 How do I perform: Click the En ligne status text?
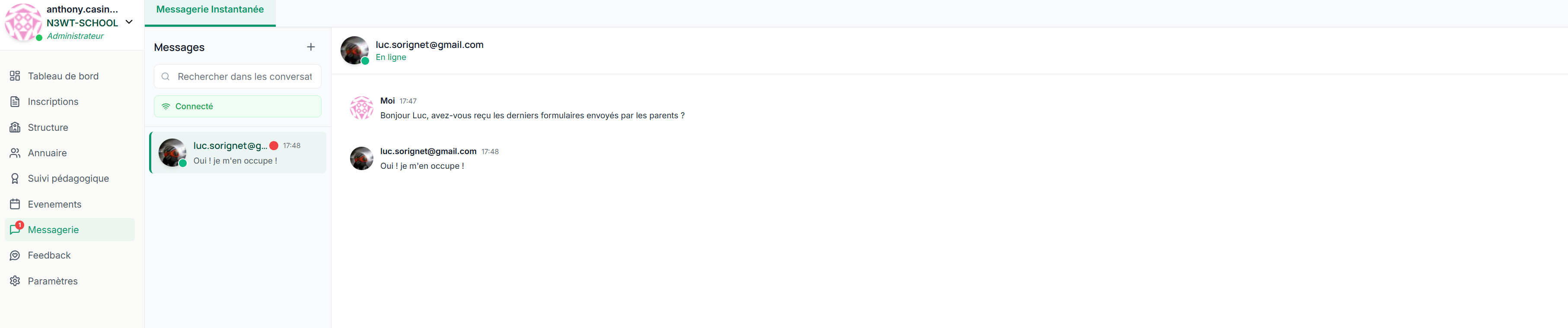point(391,57)
